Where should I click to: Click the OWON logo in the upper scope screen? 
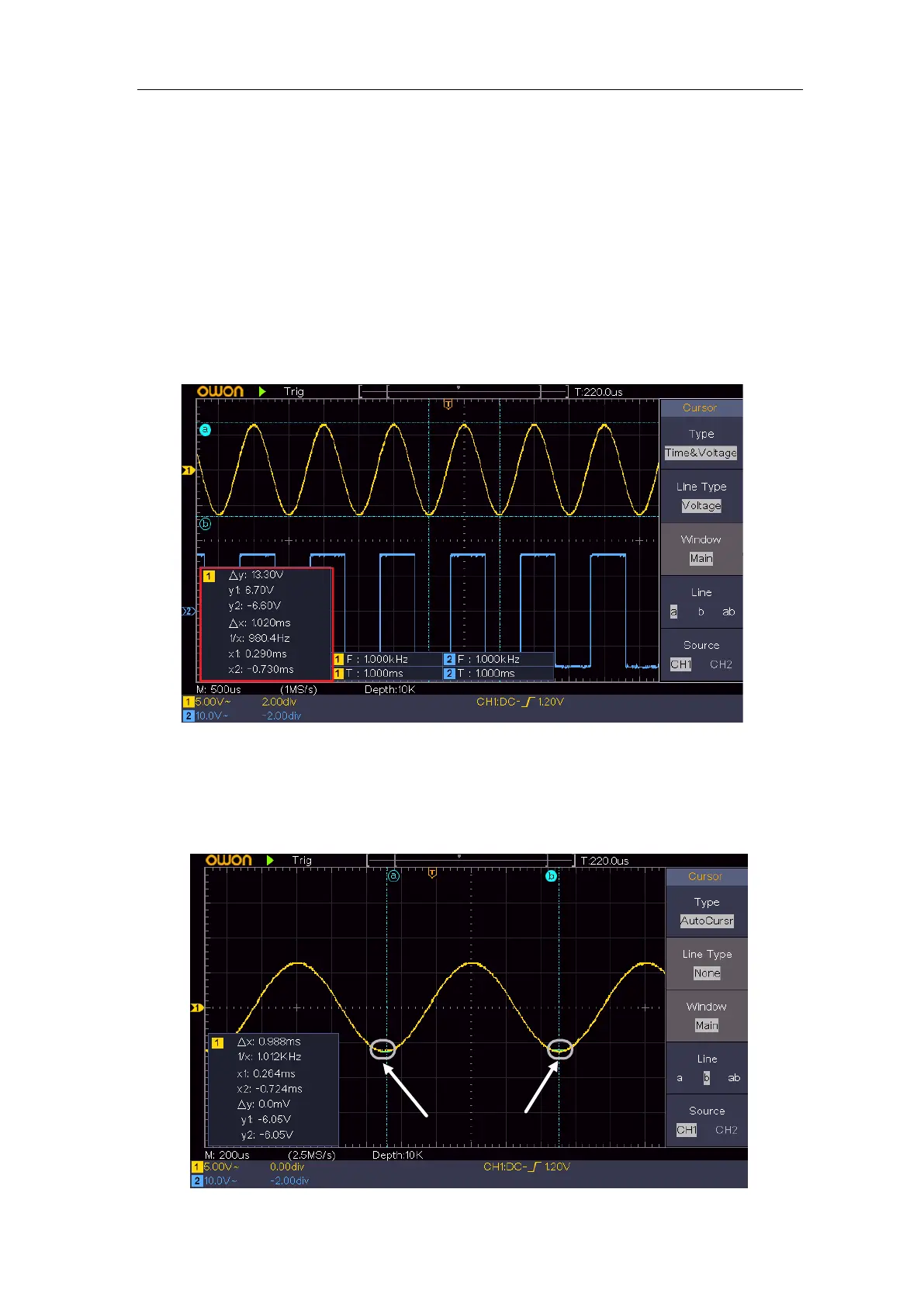220,391
